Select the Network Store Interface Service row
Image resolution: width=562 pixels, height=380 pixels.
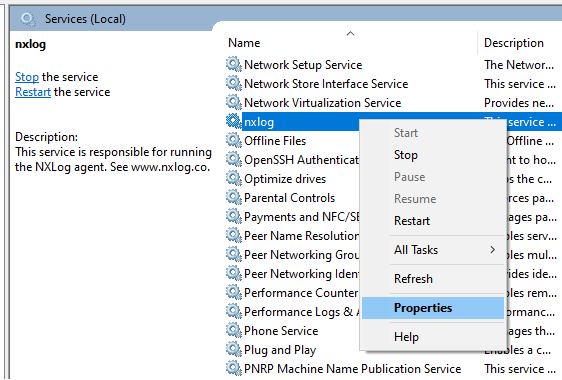394,84
